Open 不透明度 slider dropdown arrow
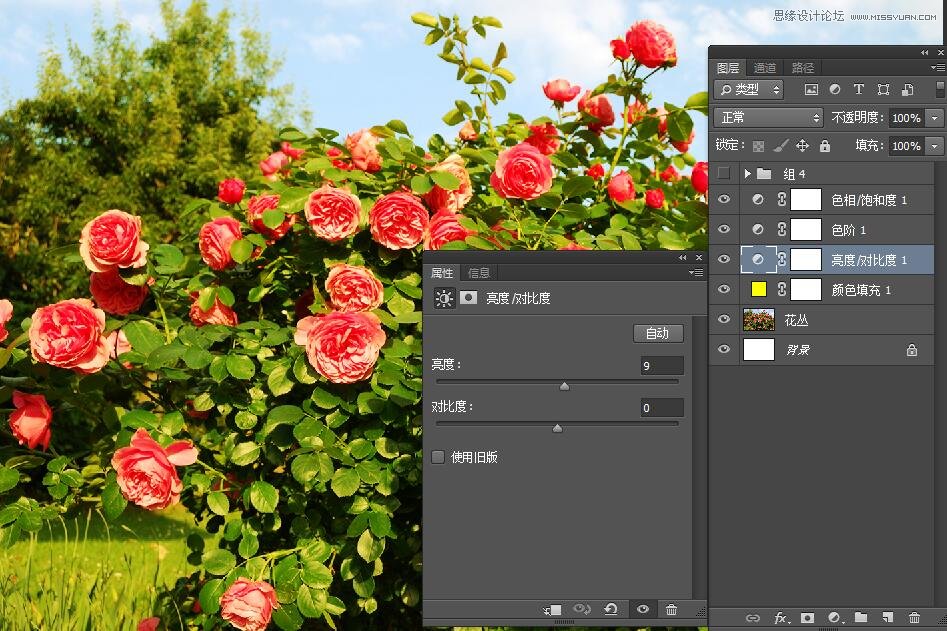 pos(935,118)
